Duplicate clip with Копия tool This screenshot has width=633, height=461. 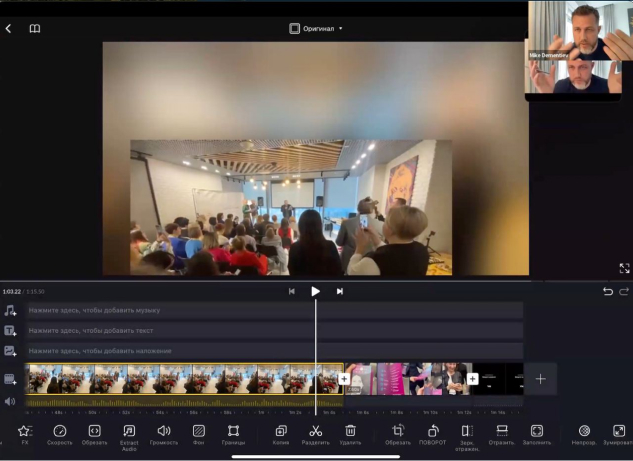tap(281, 435)
